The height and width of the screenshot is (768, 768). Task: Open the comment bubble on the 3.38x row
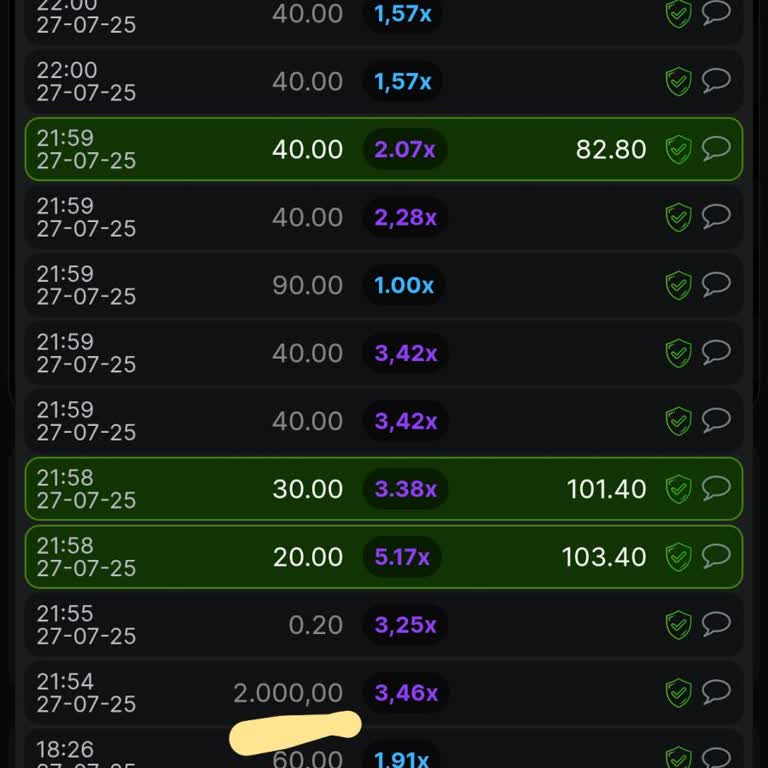click(x=716, y=489)
